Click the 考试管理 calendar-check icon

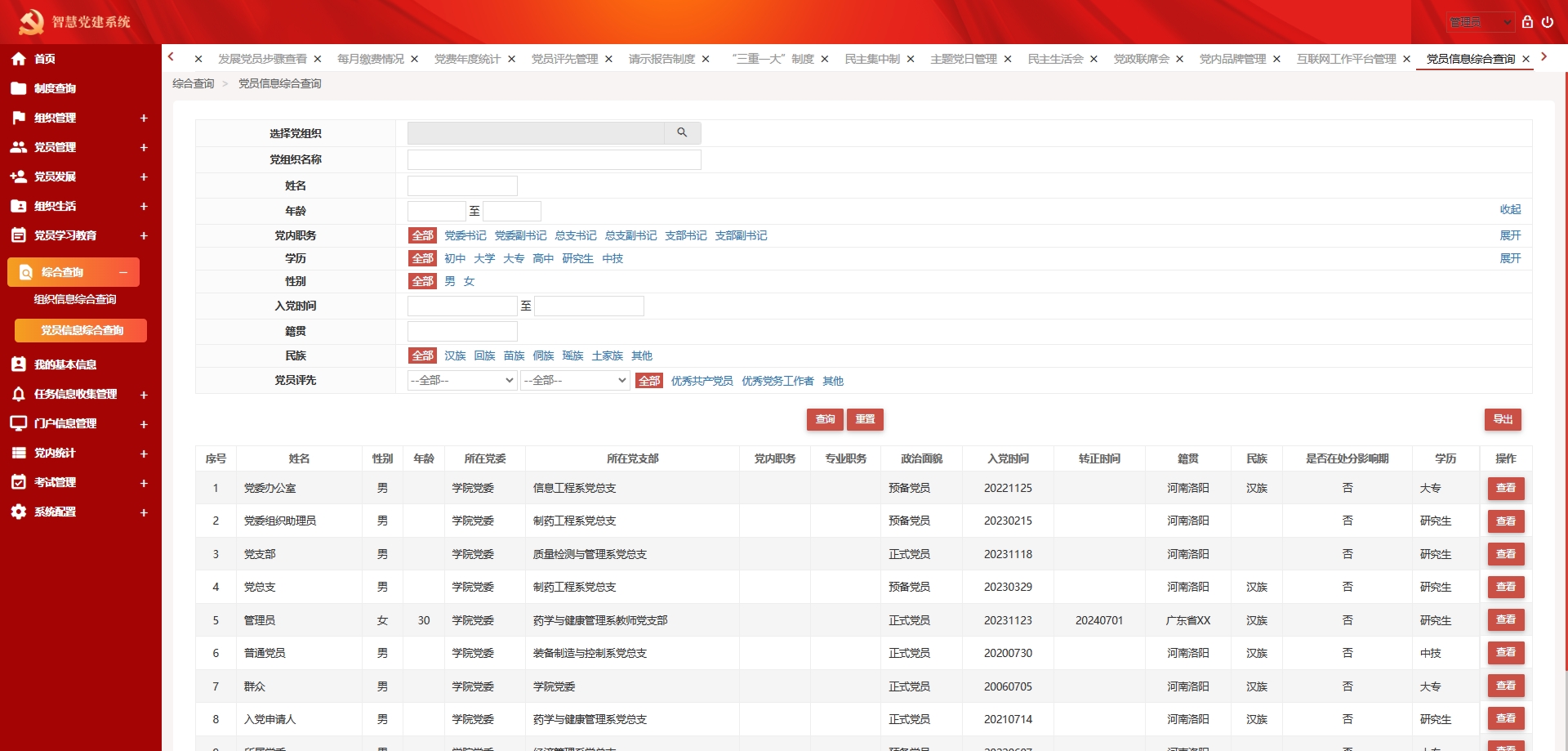[19, 482]
